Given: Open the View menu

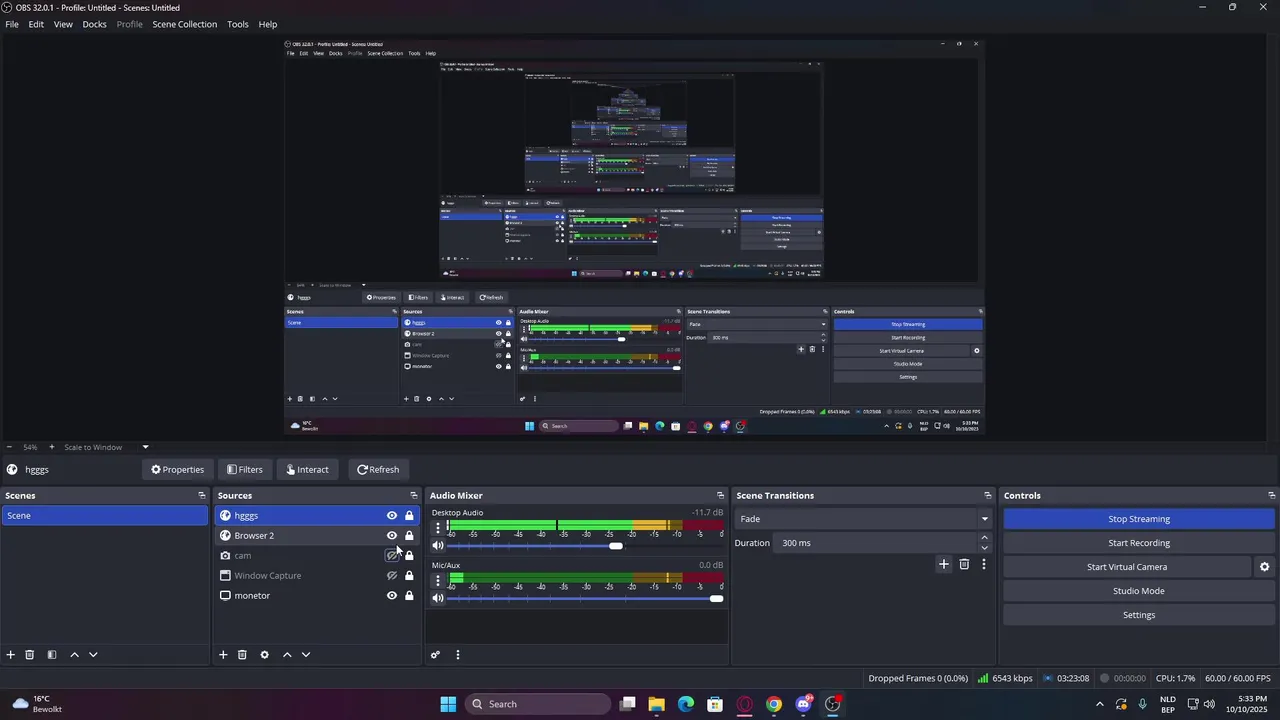Looking at the screenshot, I should pos(63,24).
